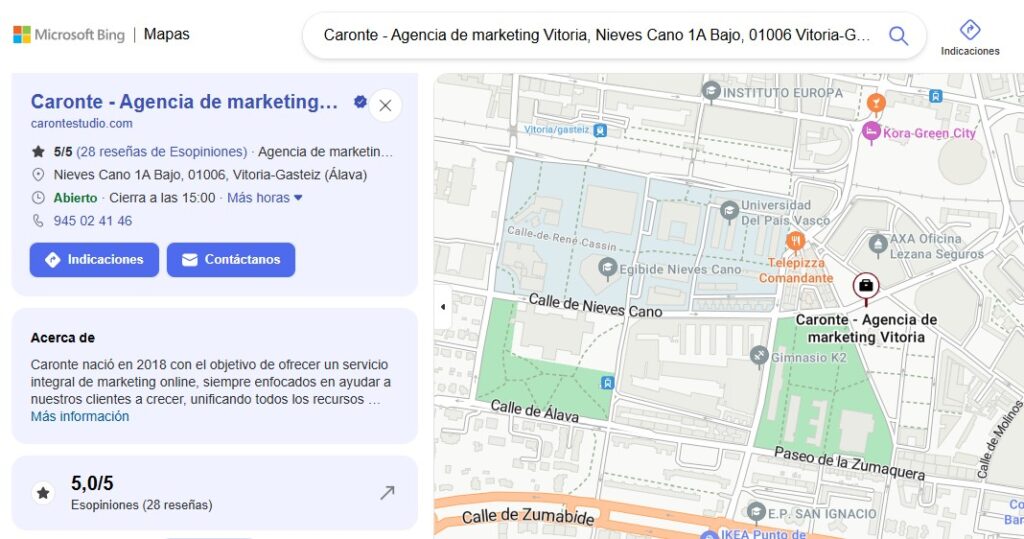Close the Caronte business card
Image resolution: width=1024 pixels, height=539 pixels.
point(385,105)
